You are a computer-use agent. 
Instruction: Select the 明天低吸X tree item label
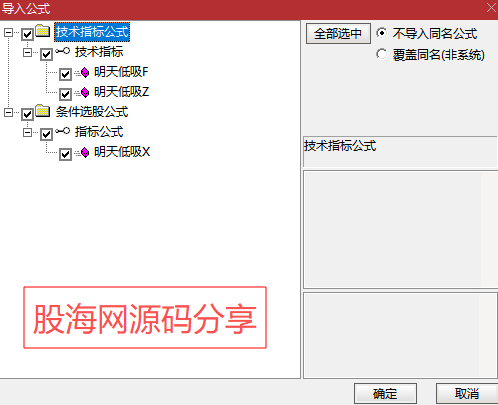pyautogui.click(x=122, y=152)
